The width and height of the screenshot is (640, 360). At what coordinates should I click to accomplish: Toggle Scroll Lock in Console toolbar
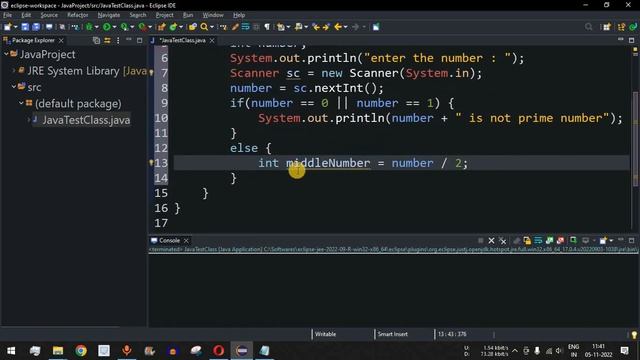527,241
